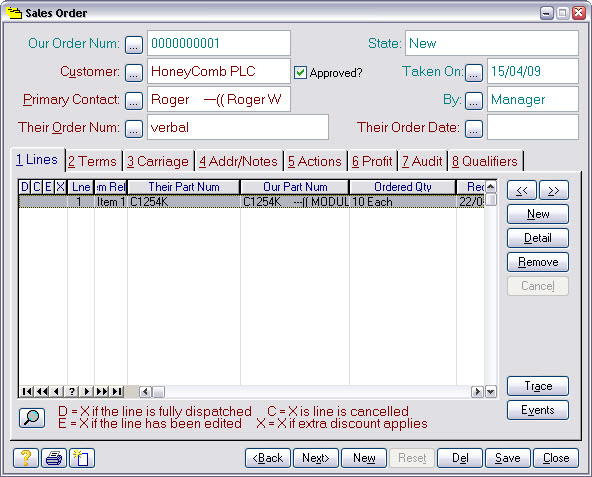Click the New button in the bottom bar

[x=364, y=458]
